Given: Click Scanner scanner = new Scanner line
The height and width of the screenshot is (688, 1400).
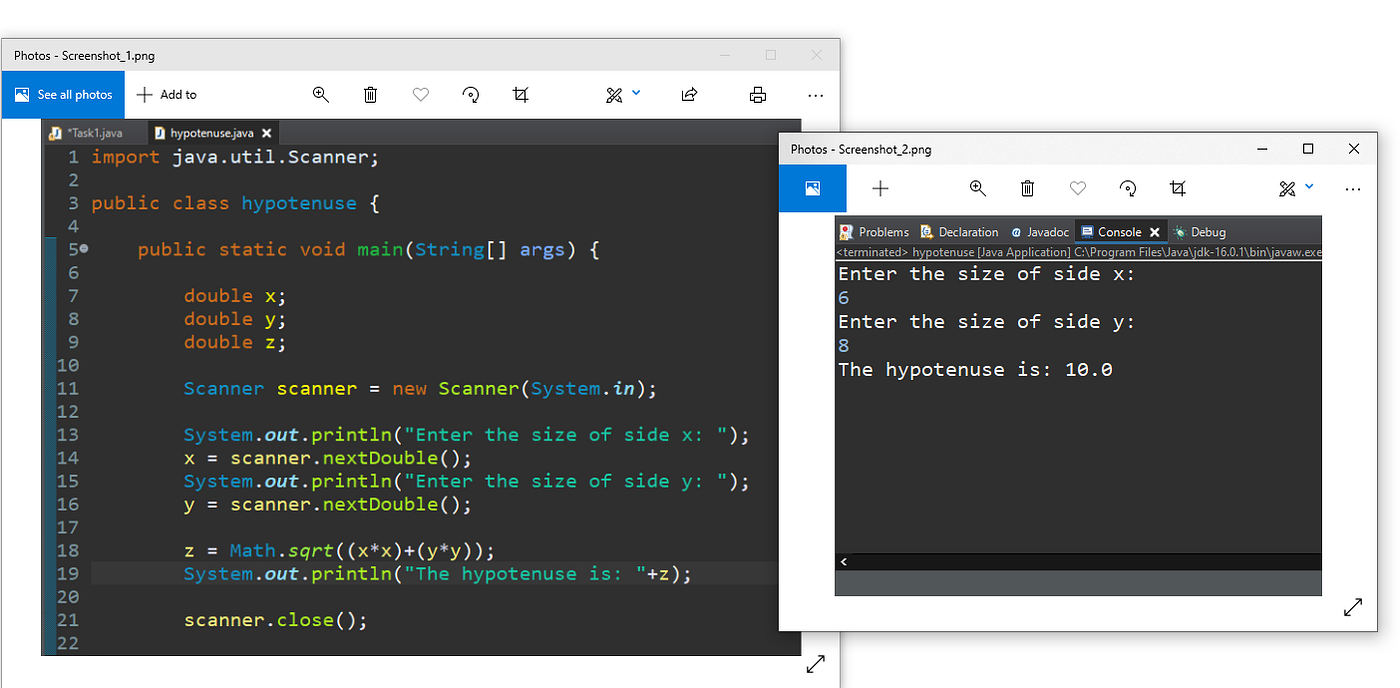Looking at the screenshot, I should [420, 389].
